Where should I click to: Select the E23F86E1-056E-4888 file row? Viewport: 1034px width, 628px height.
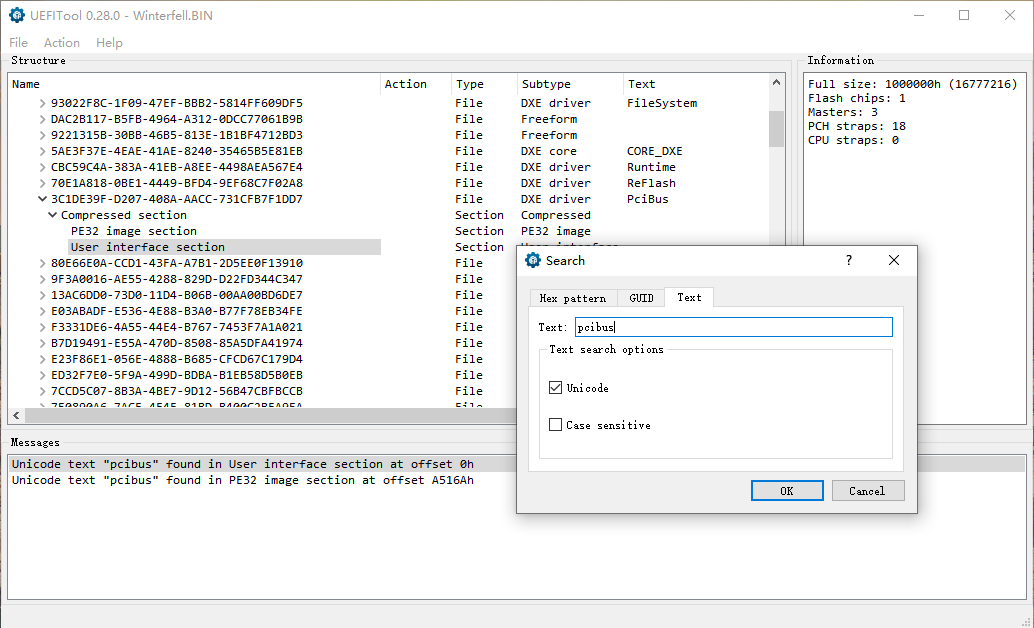tap(177, 360)
